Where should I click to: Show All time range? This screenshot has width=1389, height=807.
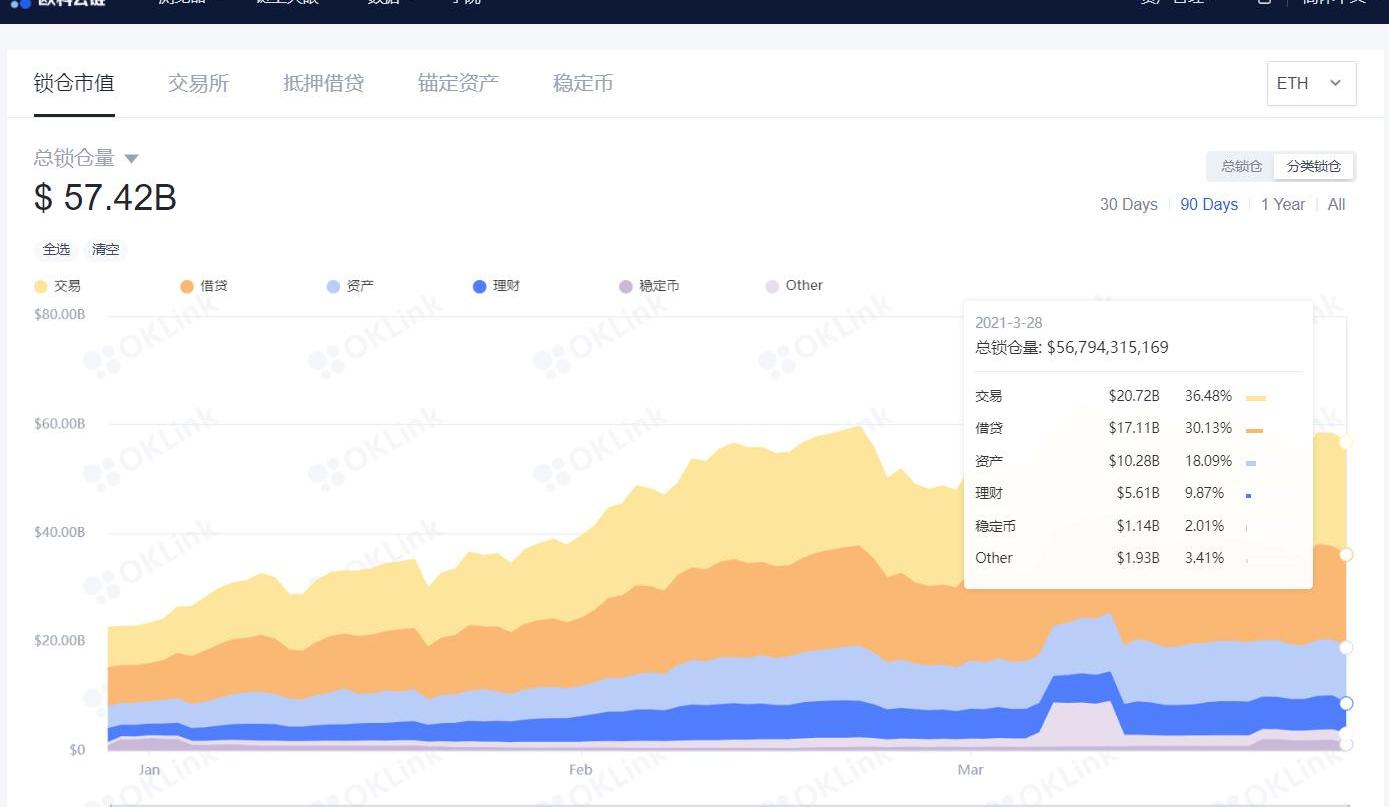[x=1337, y=204]
